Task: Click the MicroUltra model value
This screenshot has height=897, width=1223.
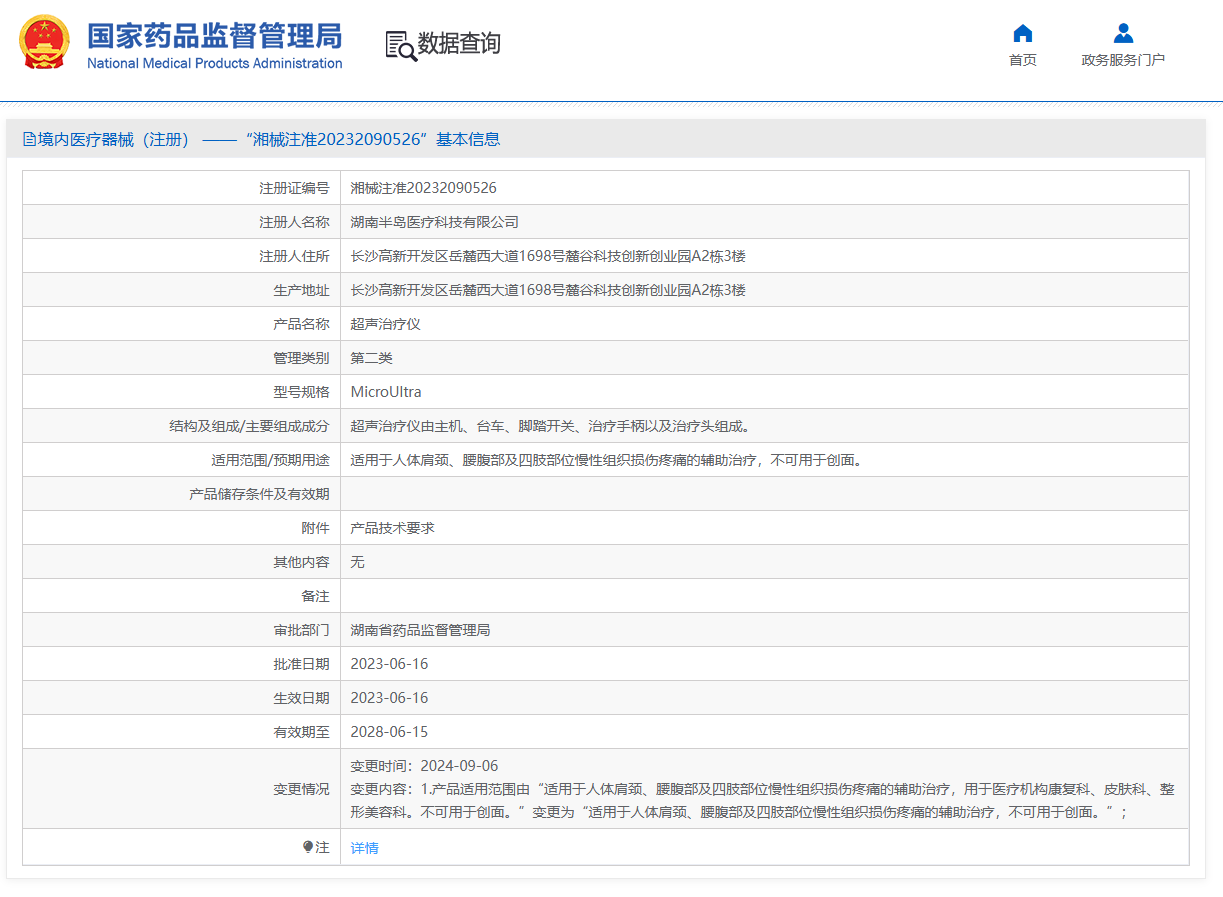Action: [386, 392]
